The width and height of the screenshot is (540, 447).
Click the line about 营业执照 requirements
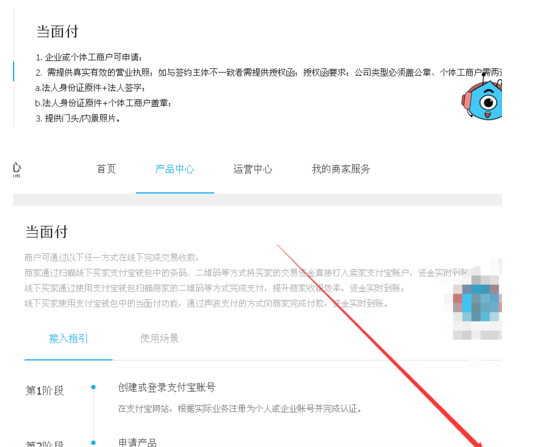(269, 72)
